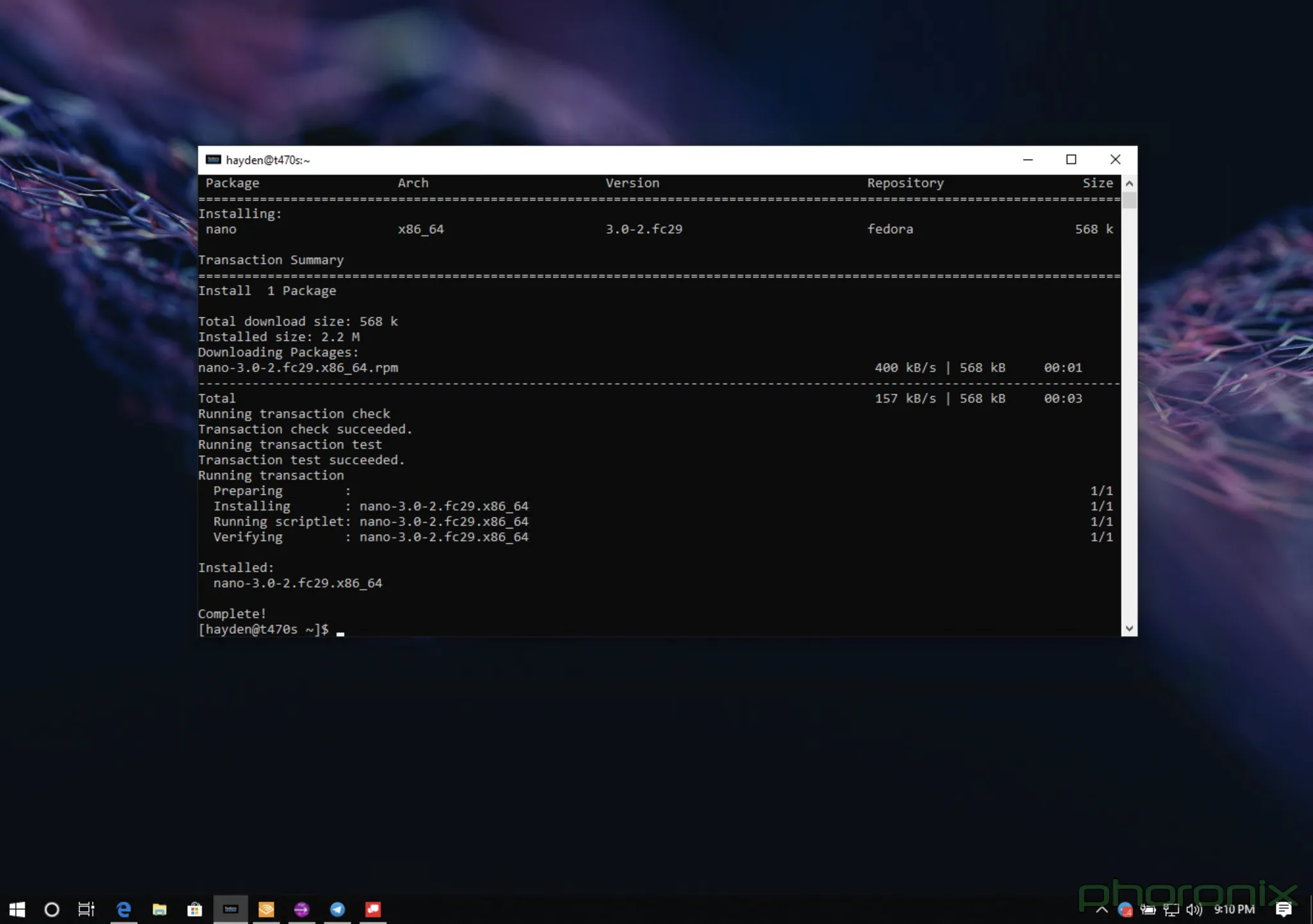Open Microsoft Edge from the taskbar
Viewport: 1313px width, 924px height.
123,909
